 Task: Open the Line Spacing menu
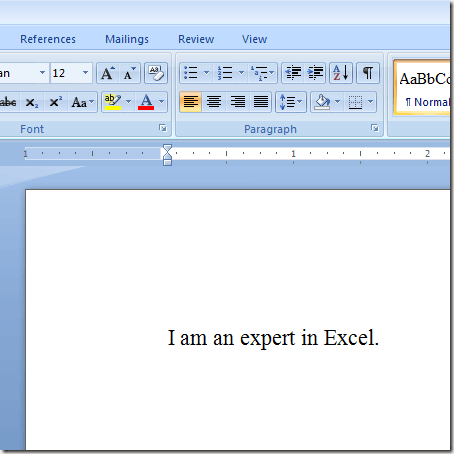point(291,102)
